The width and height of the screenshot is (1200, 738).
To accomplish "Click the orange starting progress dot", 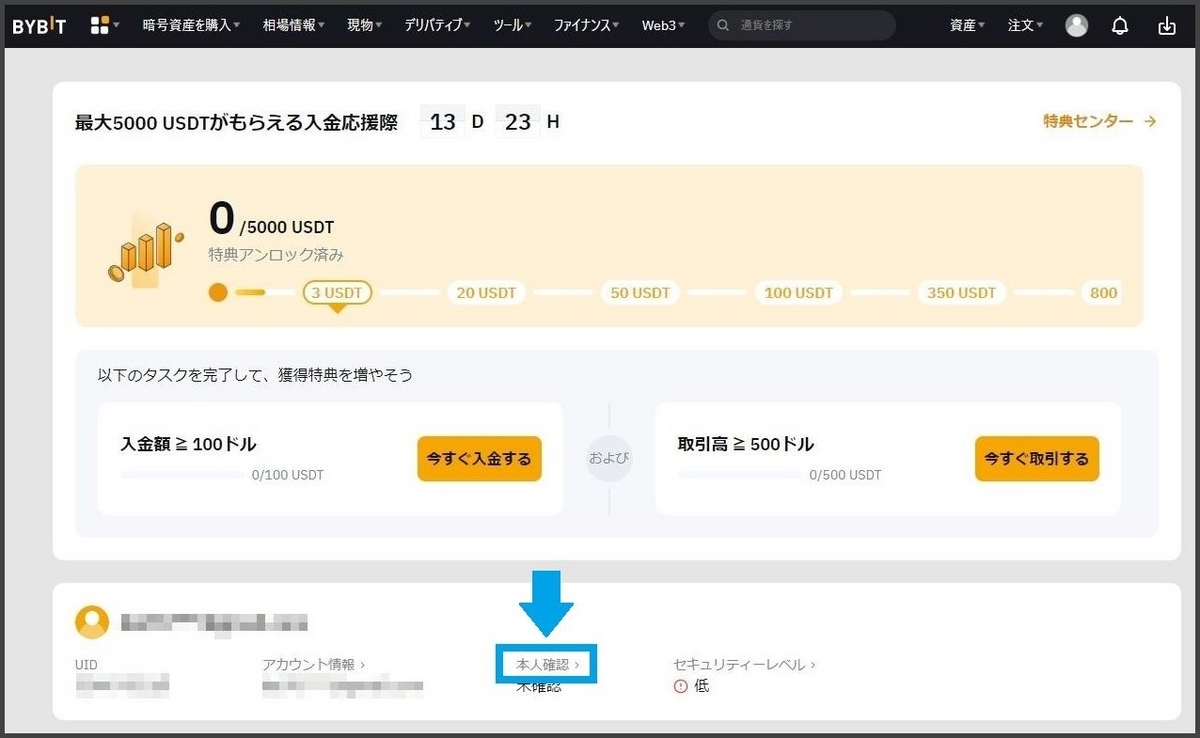I will tap(219, 293).
